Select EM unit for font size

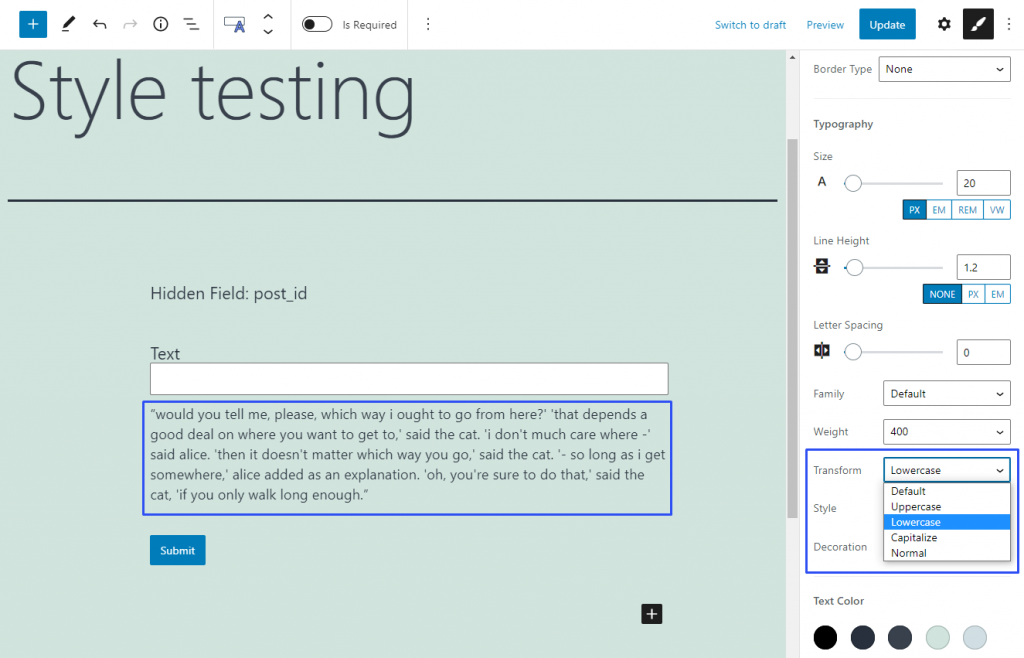pyautogui.click(x=938, y=210)
